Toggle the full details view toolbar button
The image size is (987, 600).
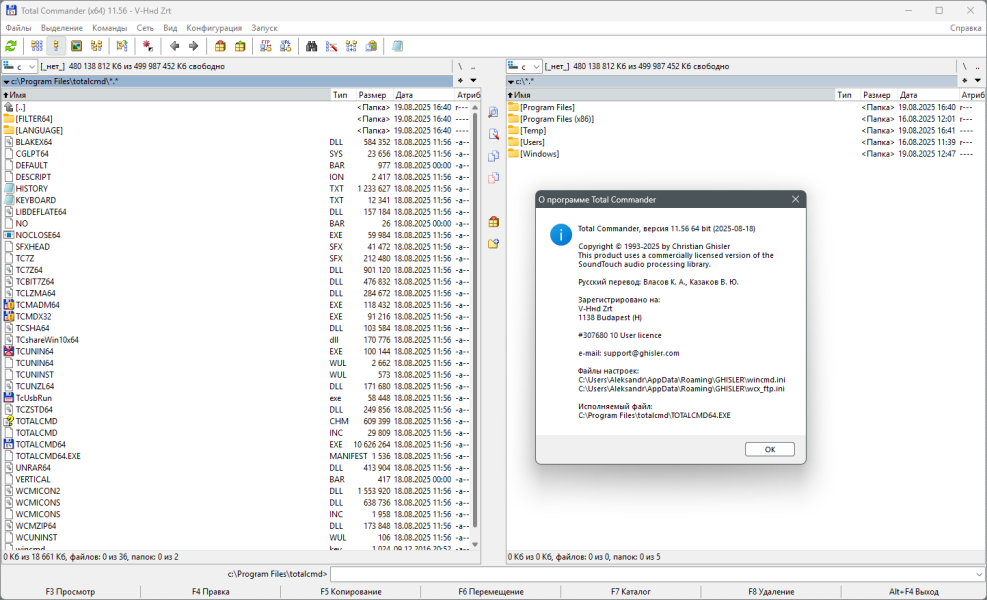tap(56, 46)
